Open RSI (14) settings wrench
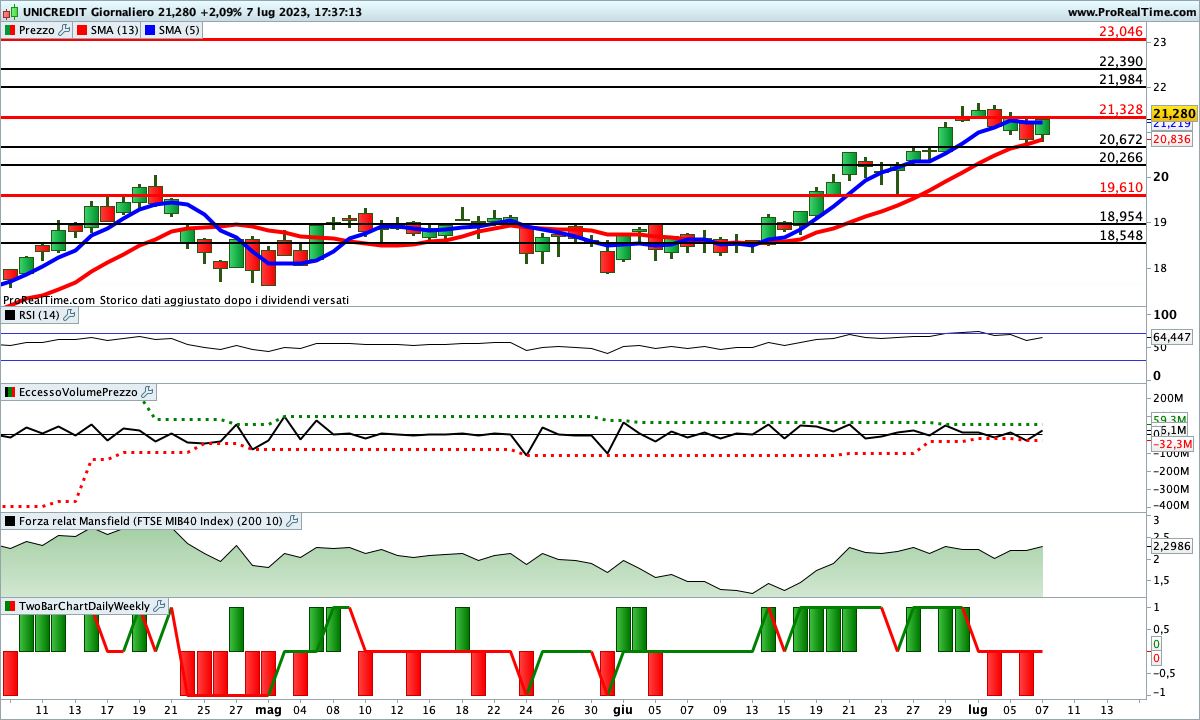Screen dimensions: 1200x720 [x=68, y=315]
